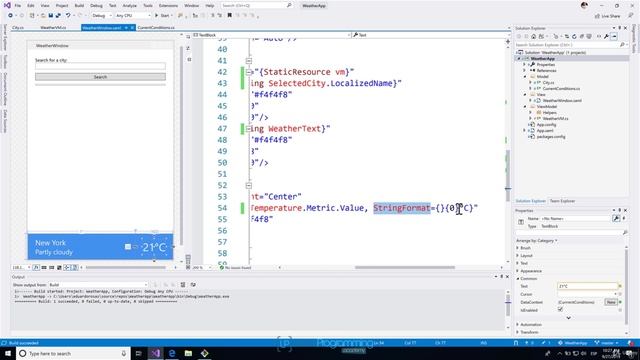Open the Build menu
Screen dimensions: 640x360
pyautogui.click(x=79, y=6)
